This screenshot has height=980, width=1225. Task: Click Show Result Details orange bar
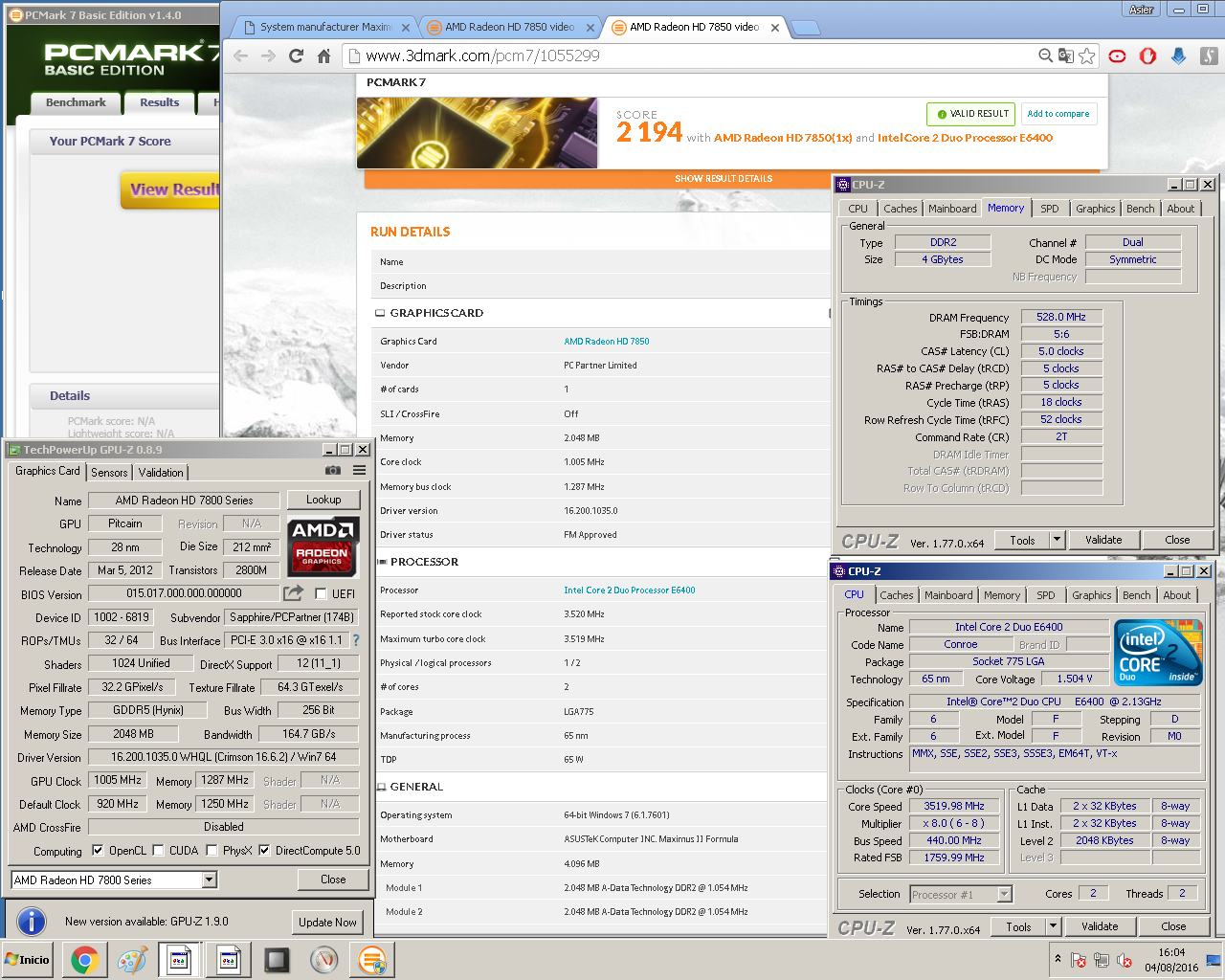tap(724, 179)
